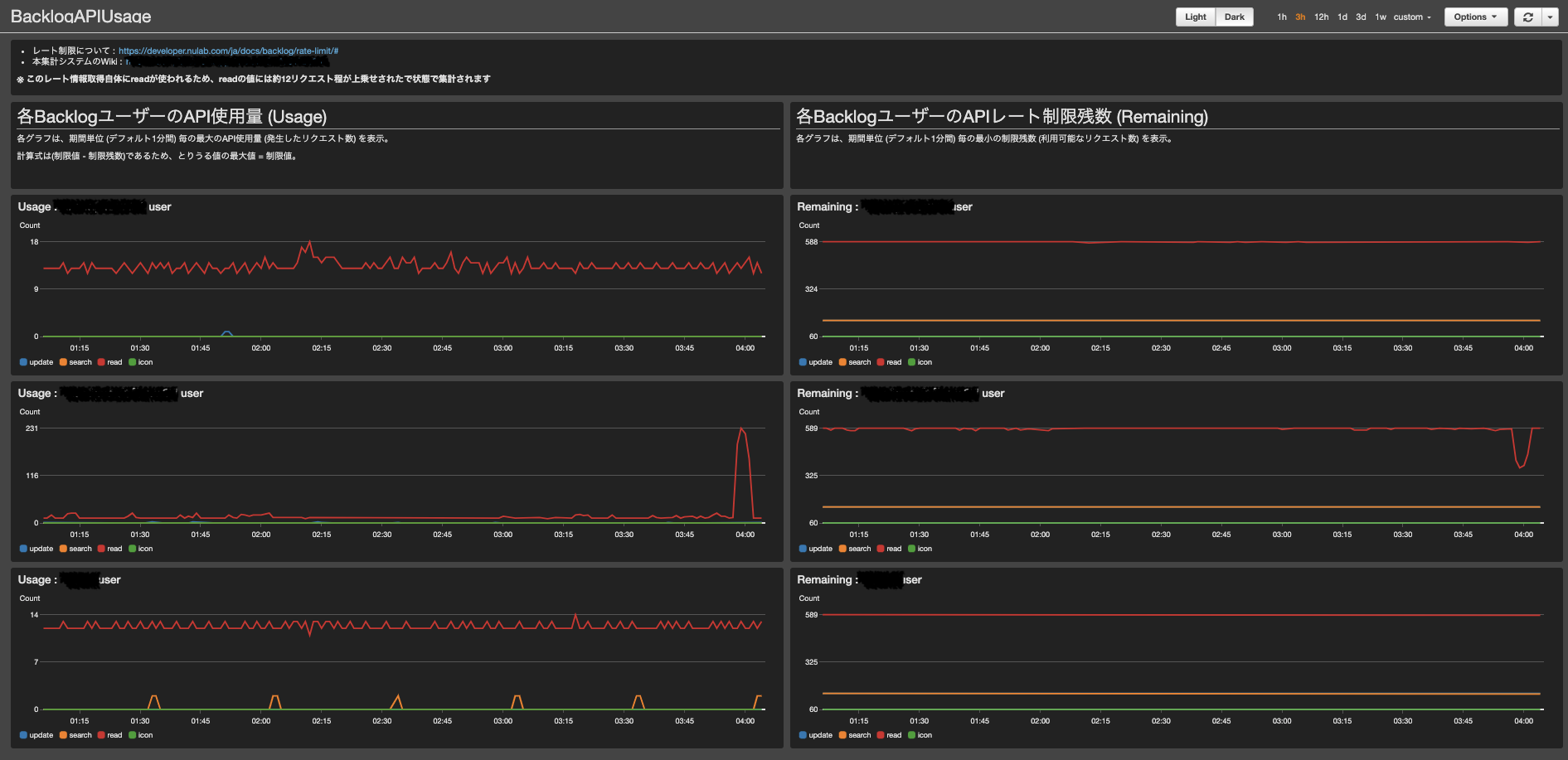Toggle icon series in first Usage chart legend

point(140,362)
